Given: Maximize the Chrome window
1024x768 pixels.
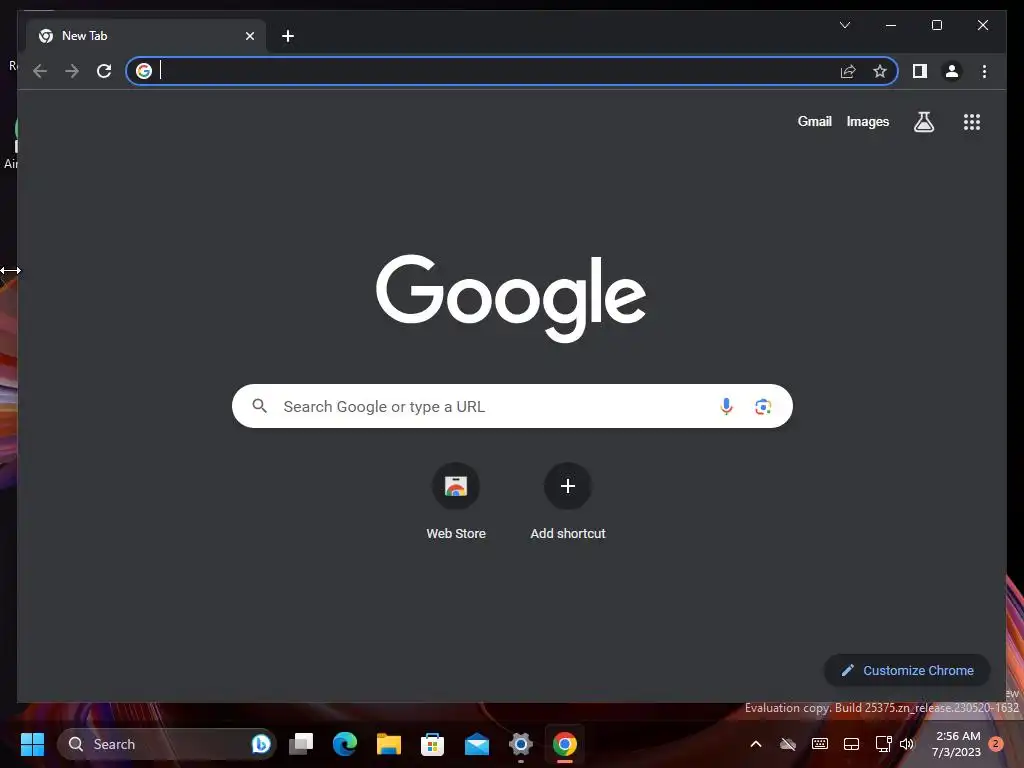Looking at the screenshot, I should pos(936,25).
